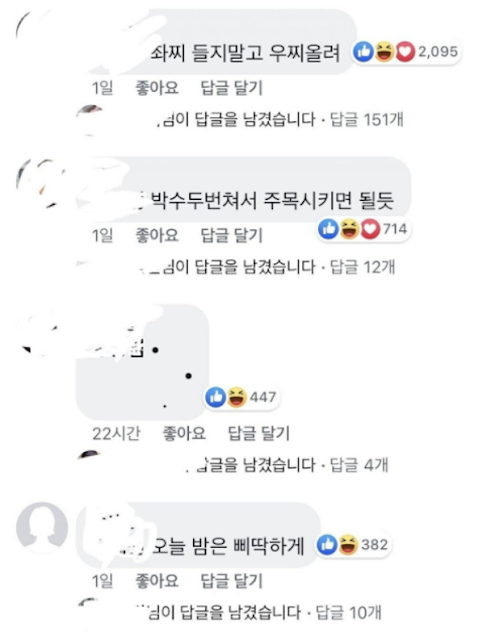Click the heart reaction icon beside 2,095

[x=404, y=52]
